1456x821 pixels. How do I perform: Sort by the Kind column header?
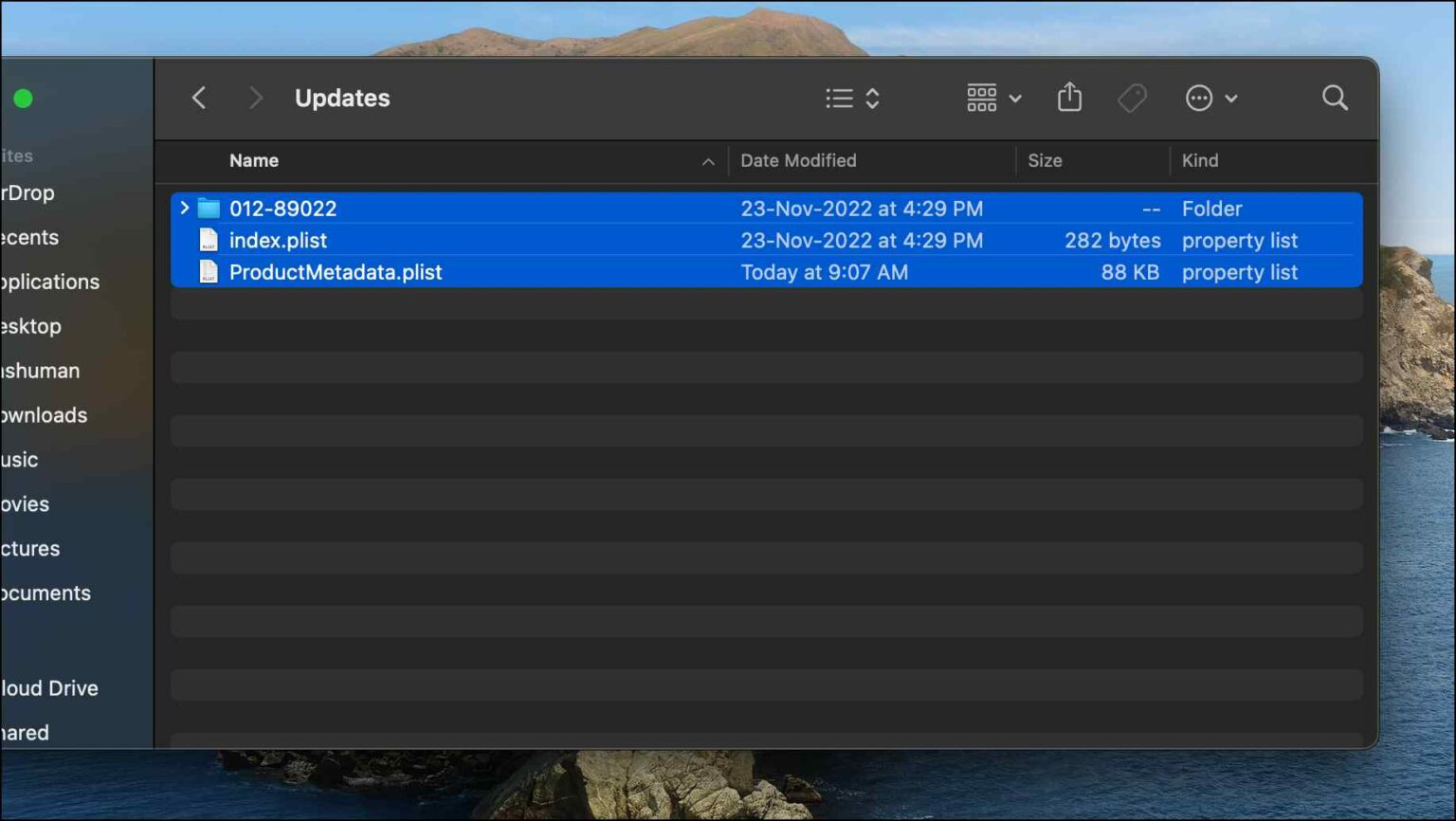pos(1200,161)
